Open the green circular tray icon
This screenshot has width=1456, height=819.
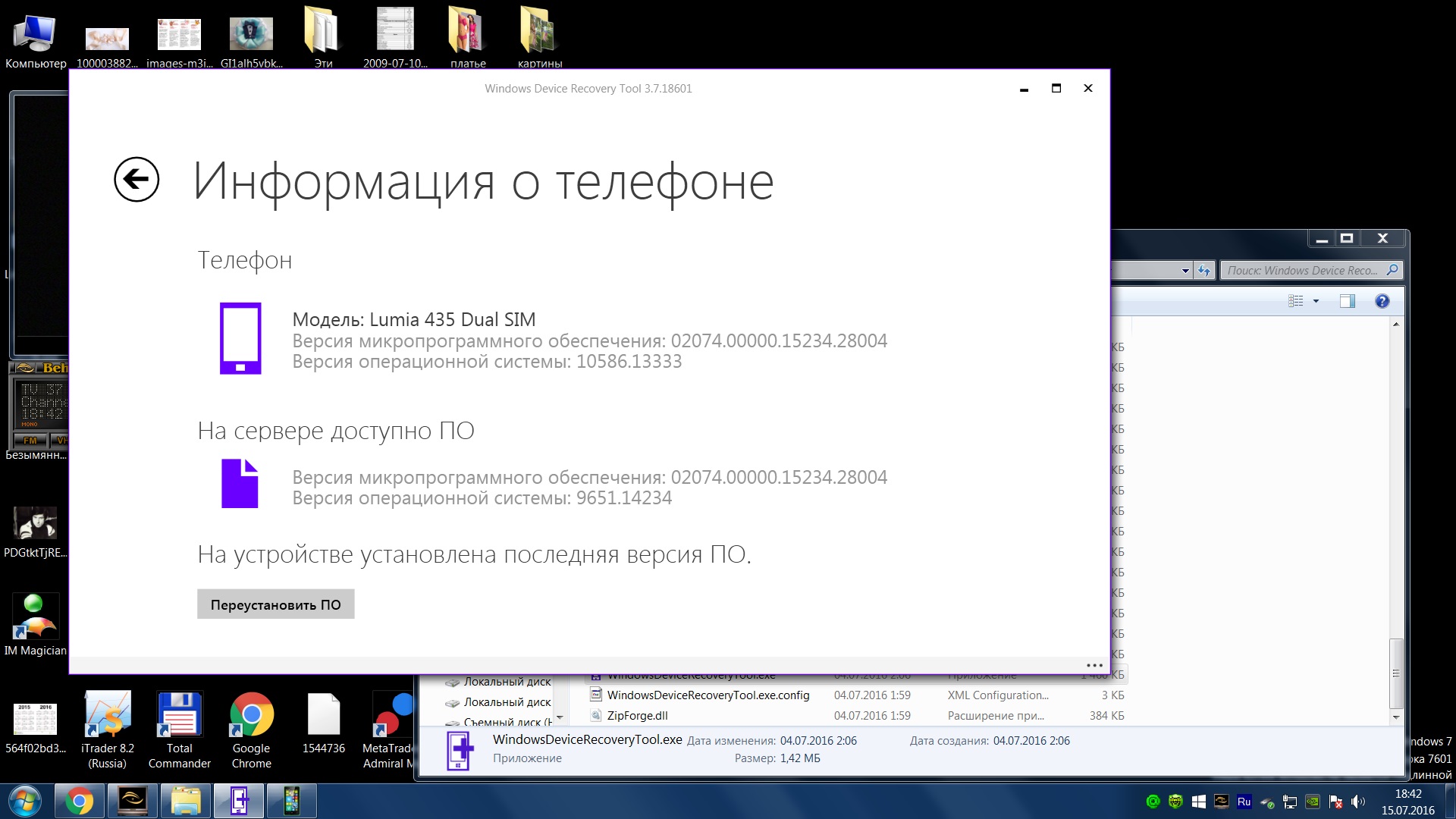tap(1153, 802)
